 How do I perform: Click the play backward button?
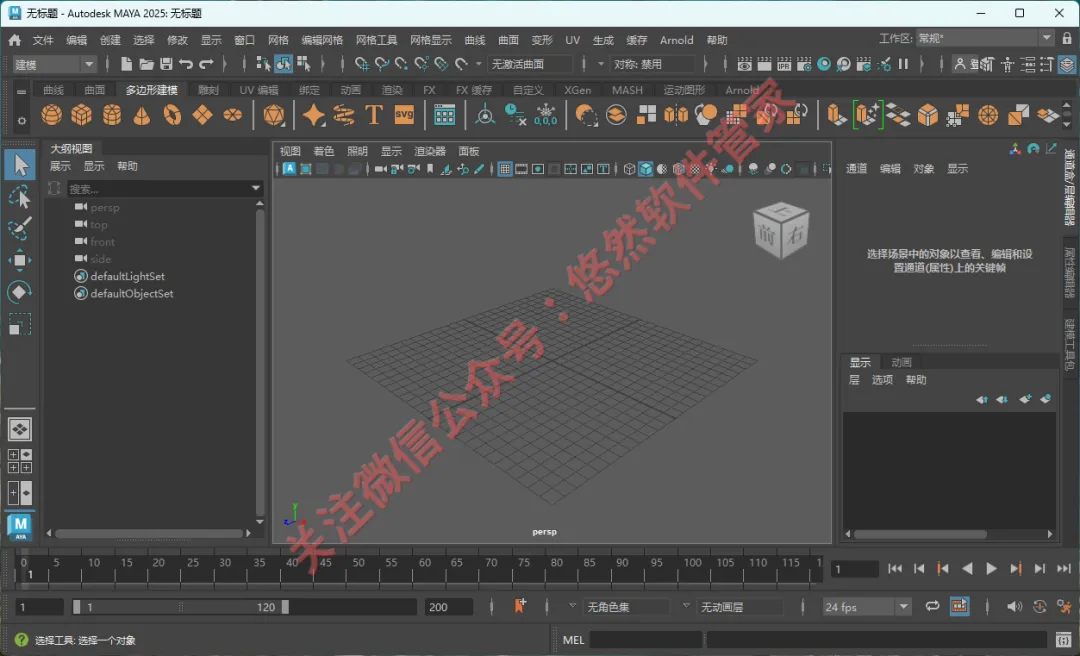[x=967, y=568]
